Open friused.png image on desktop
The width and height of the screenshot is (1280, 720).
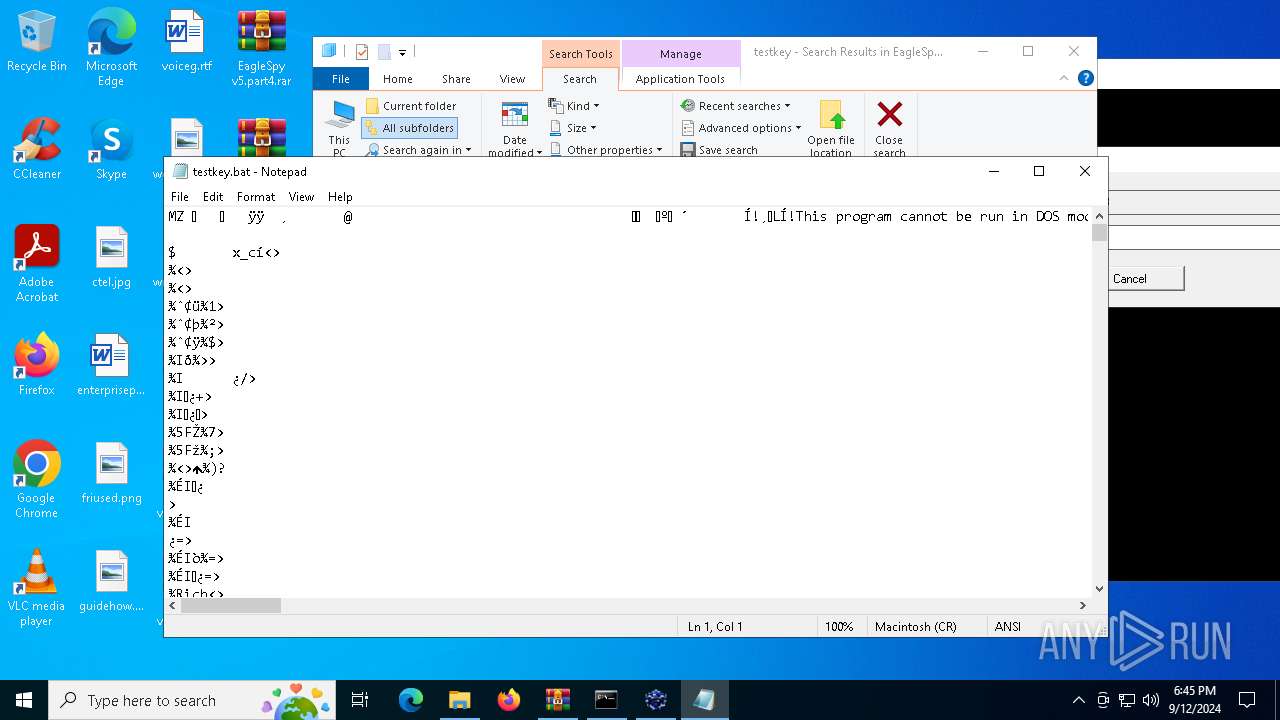pyautogui.click(x=111, y=474)
